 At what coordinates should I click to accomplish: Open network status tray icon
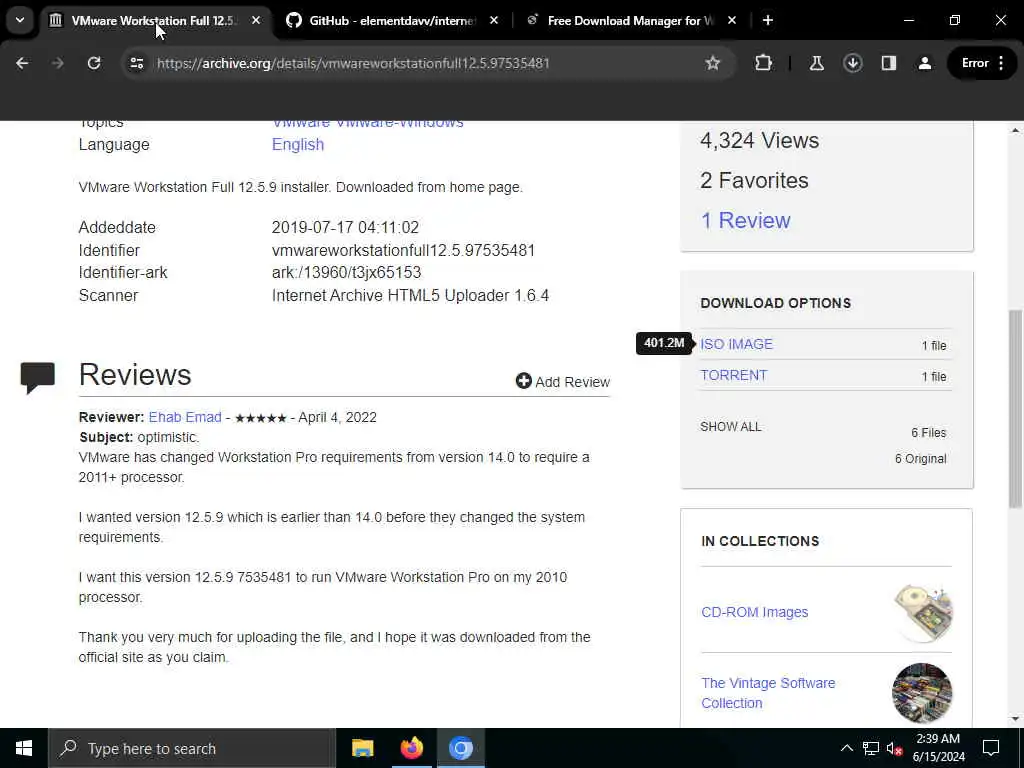click(871, 748)
